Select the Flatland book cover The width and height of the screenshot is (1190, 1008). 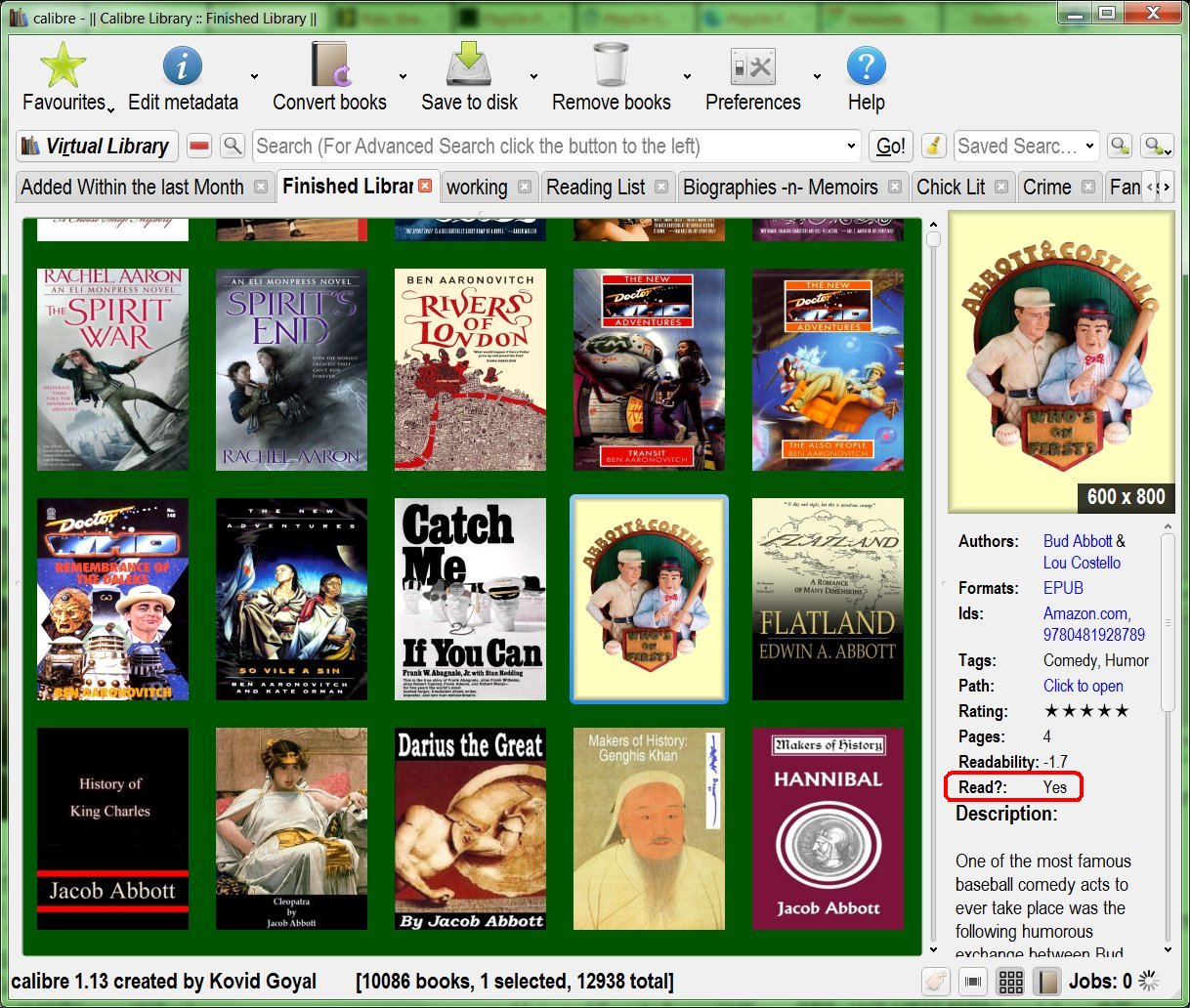(x=828, y=600)
